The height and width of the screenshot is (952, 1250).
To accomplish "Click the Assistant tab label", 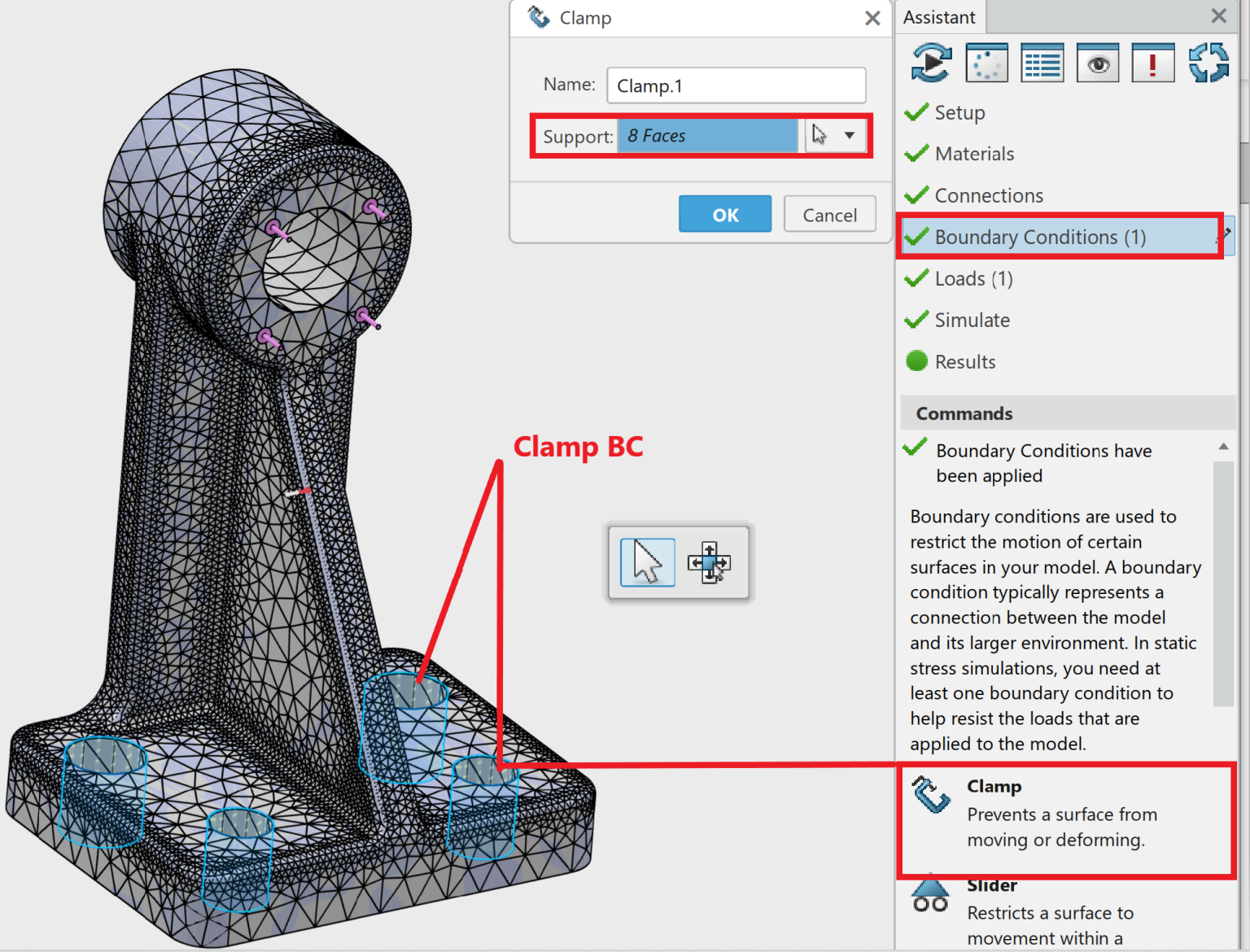I will [x=939, y=17].
